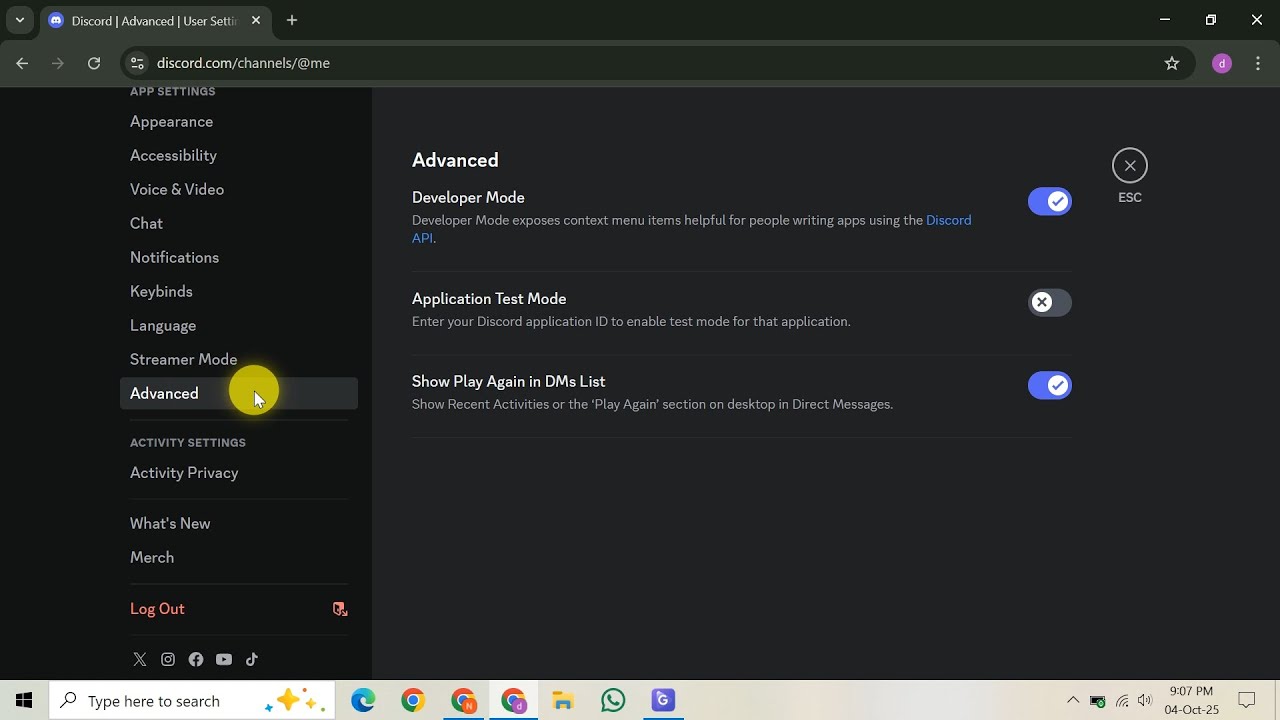Check battery status icon in tray
This screenshot has width=1280, height=720.
click(1098, 701)
